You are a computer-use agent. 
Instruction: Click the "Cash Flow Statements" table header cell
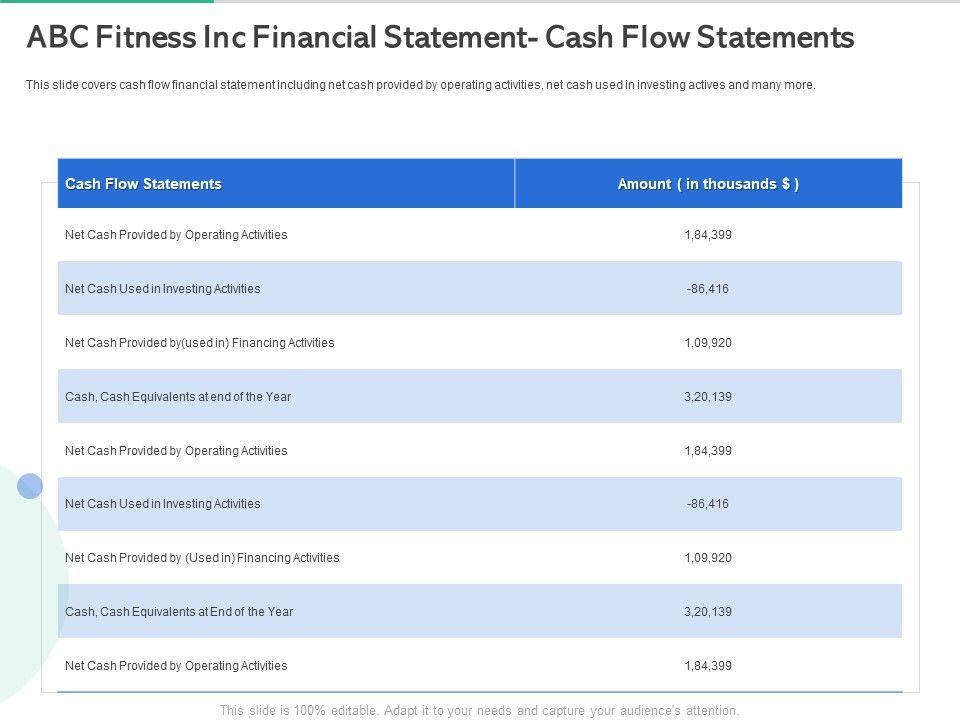click(x=143, y=184)
